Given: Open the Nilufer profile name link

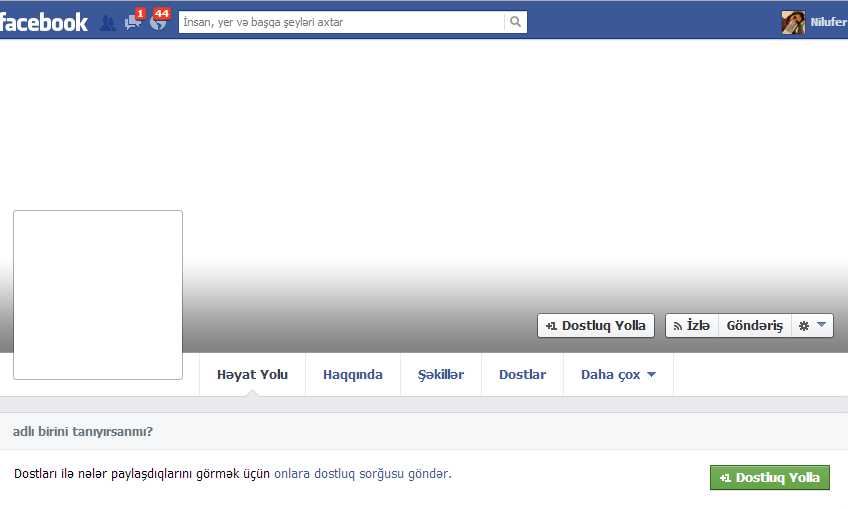Looking at the screenshot, I should (x=828, y=22).
